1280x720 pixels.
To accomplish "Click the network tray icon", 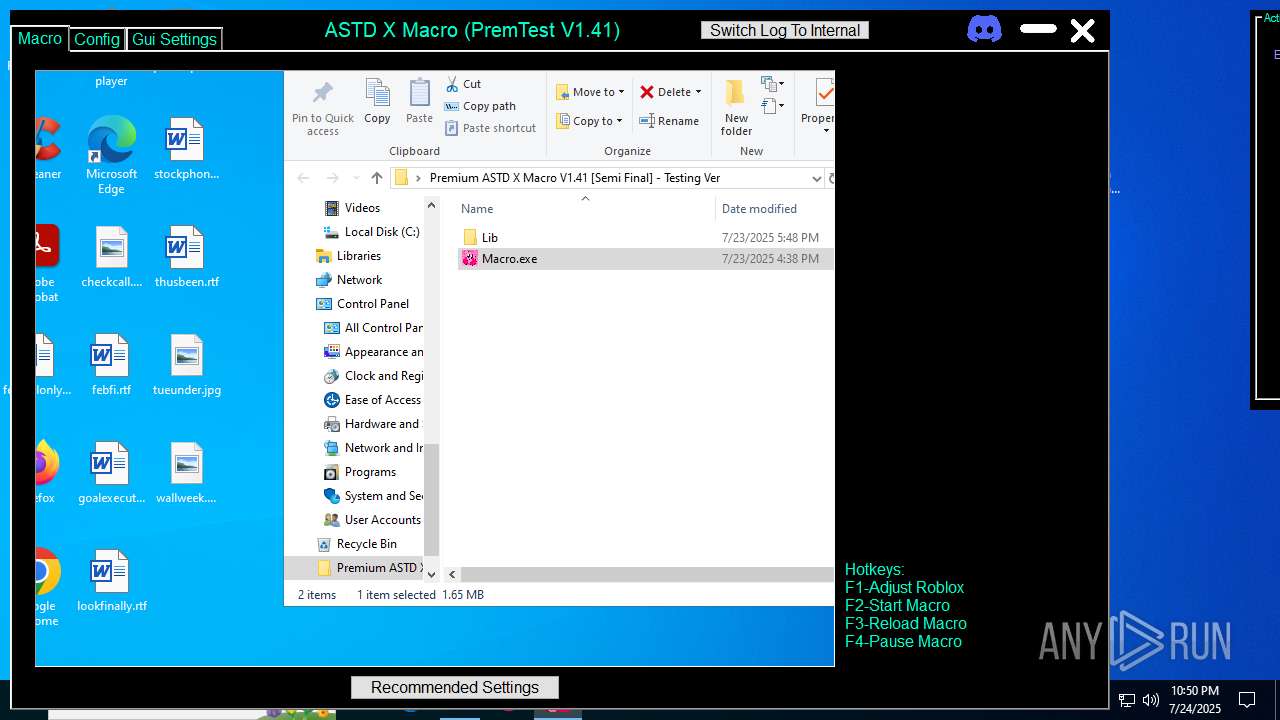I will pyautogui.click(x=1127, y=700).
